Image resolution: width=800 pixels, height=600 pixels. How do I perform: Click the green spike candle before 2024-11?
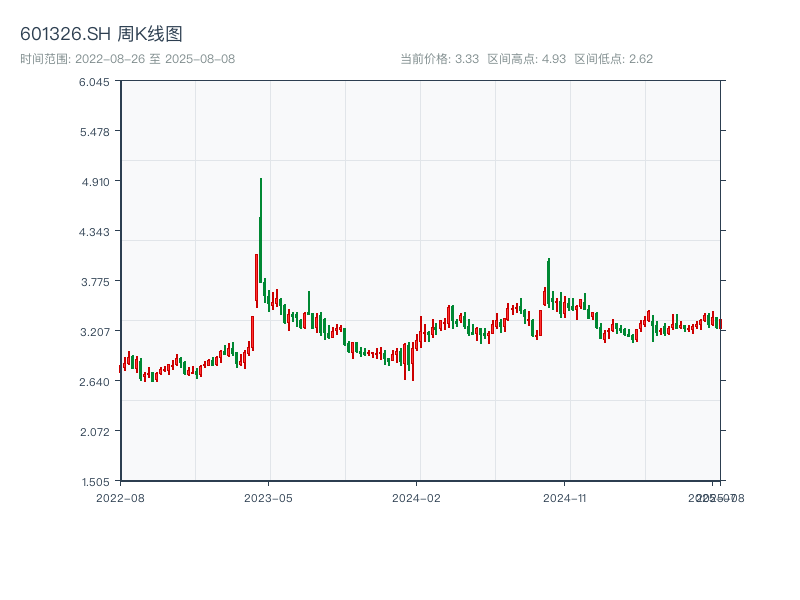pos(549,280)
